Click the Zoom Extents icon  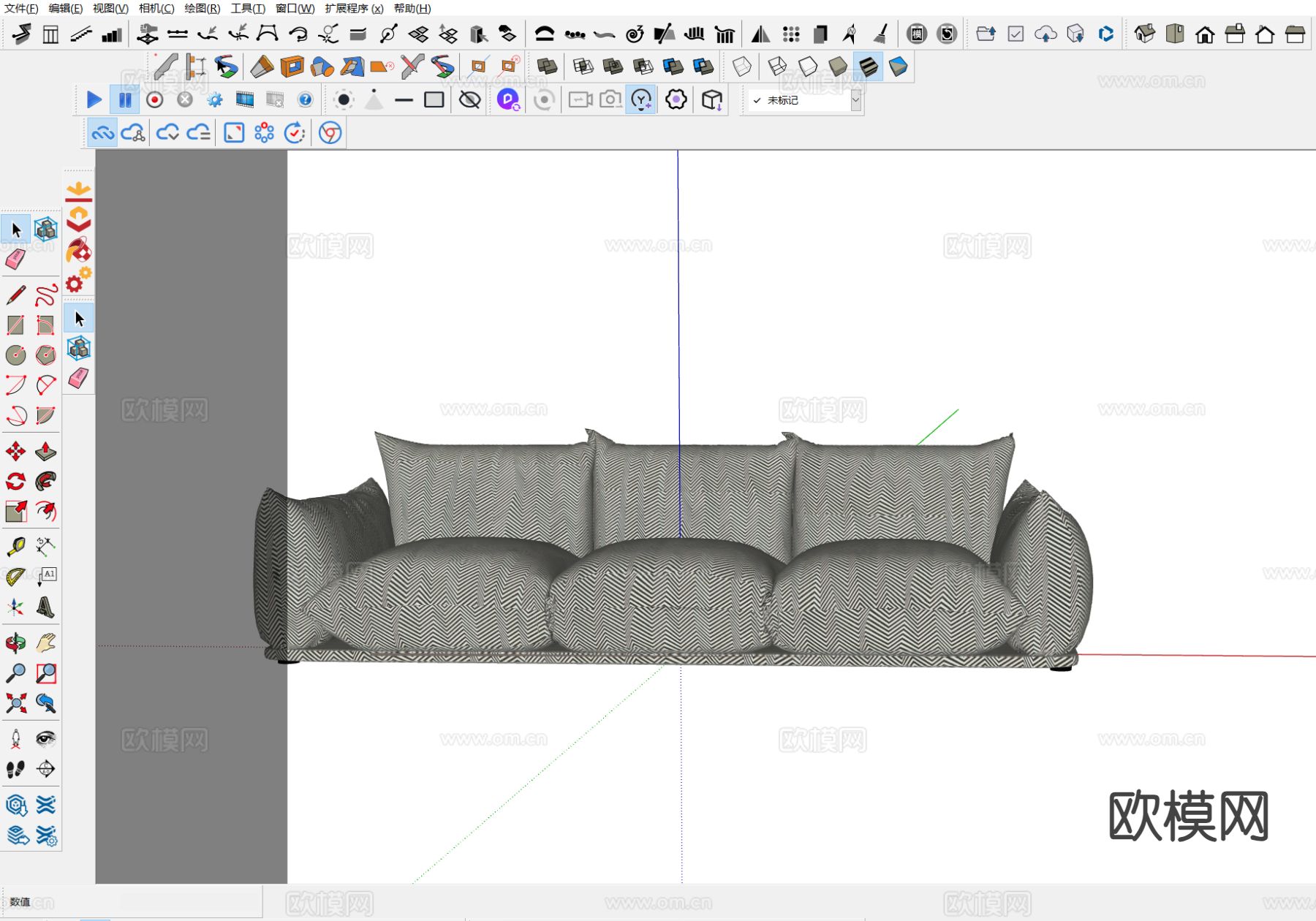[x=15, y=703]
